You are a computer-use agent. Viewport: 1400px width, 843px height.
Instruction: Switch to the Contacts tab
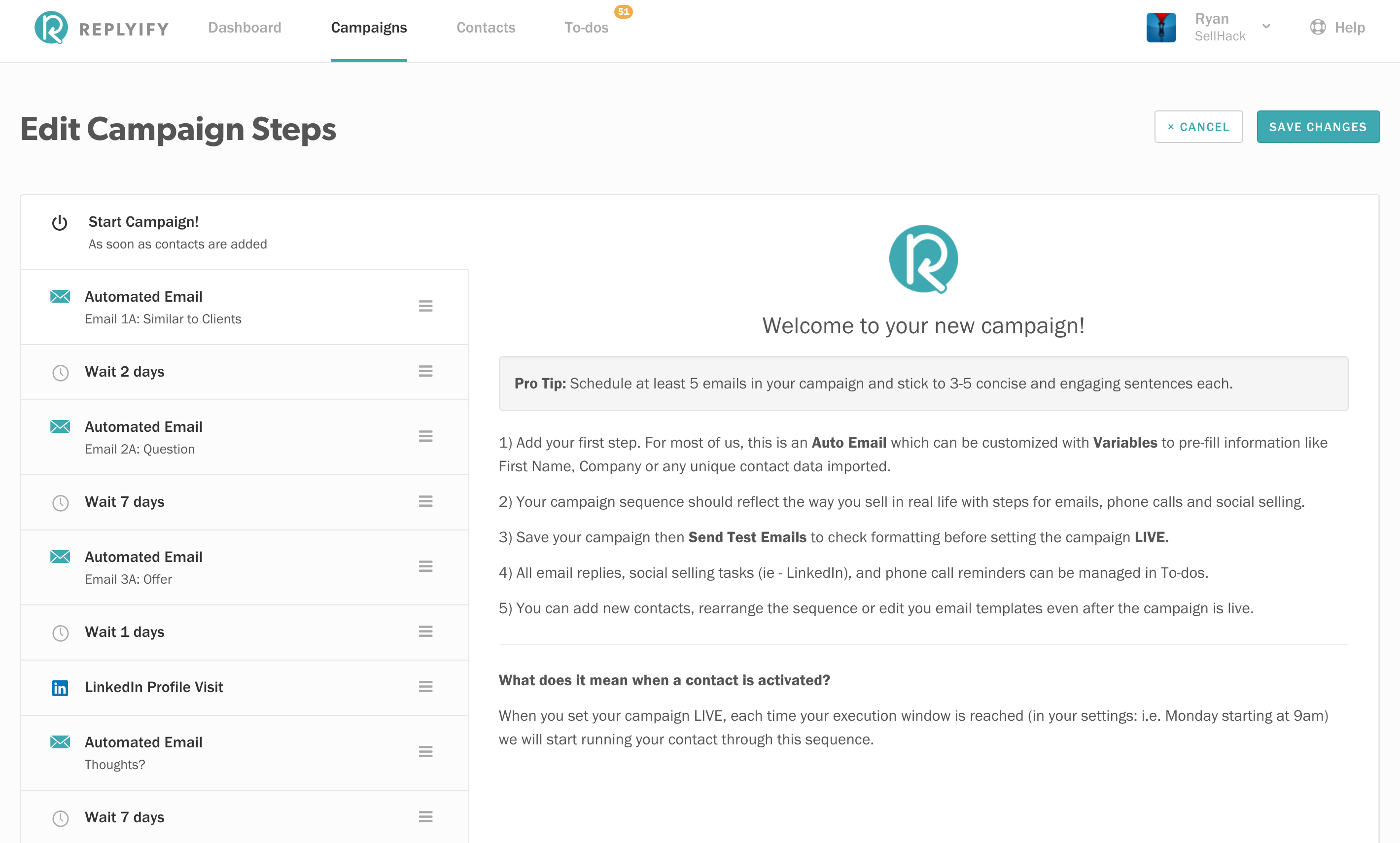[486, 27]
